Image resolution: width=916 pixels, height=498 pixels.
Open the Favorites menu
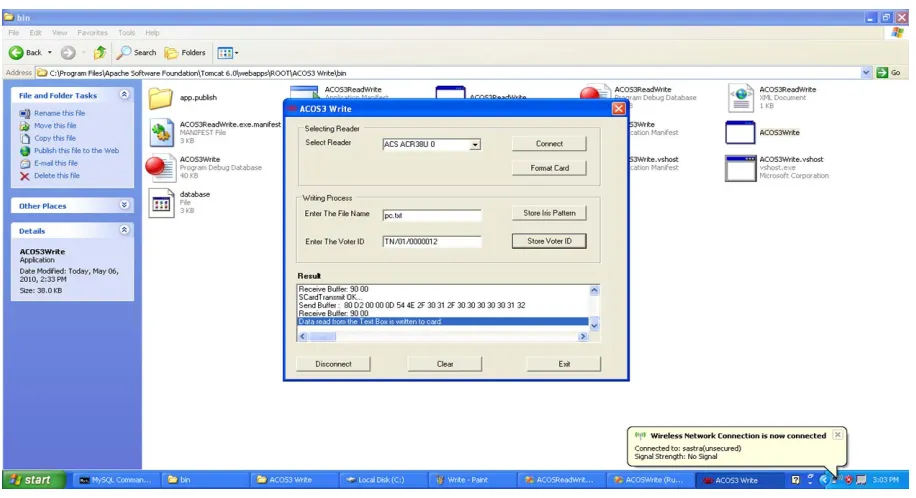(92, 33)
